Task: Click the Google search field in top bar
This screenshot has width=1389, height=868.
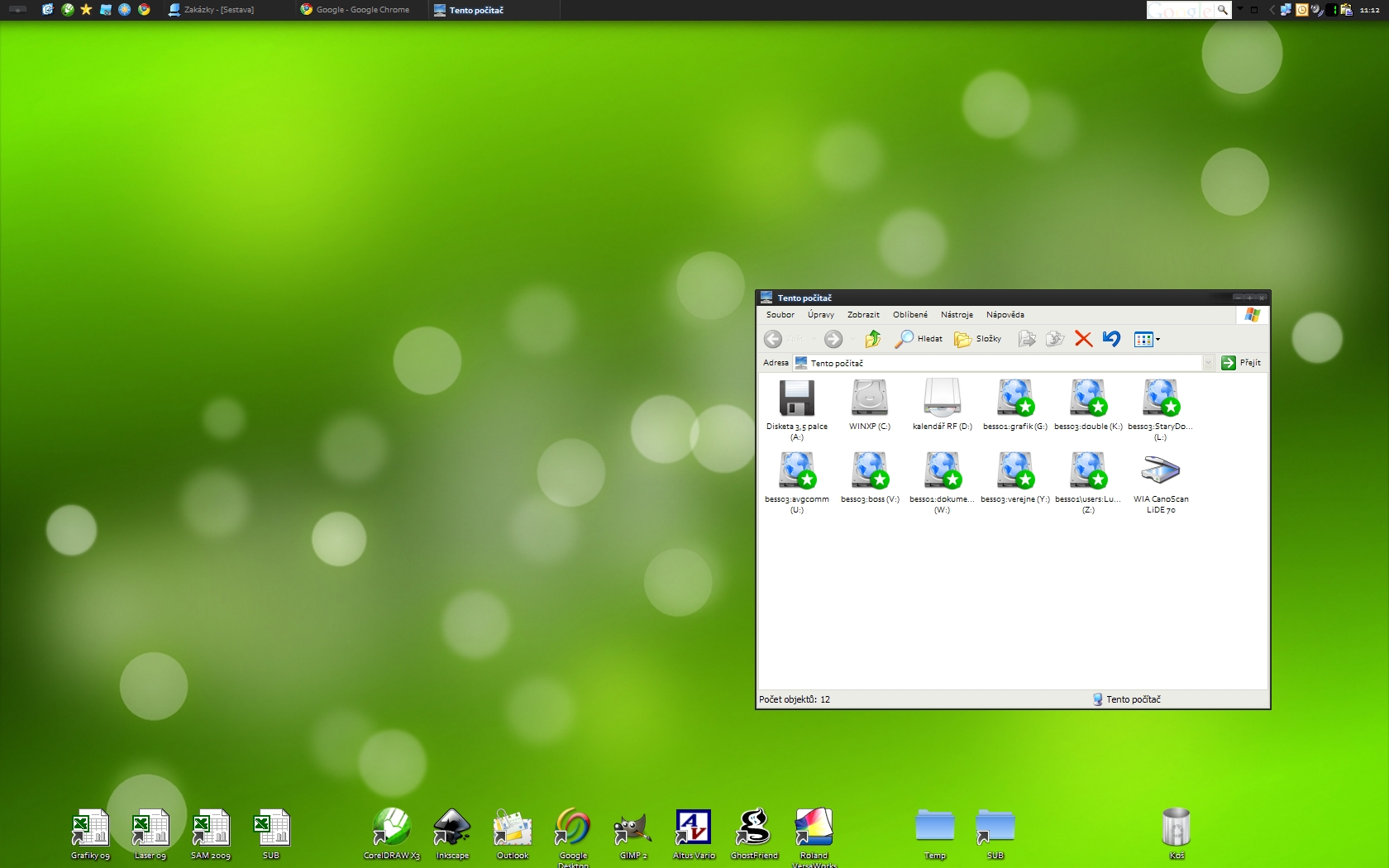Action: coord(1181,10)
